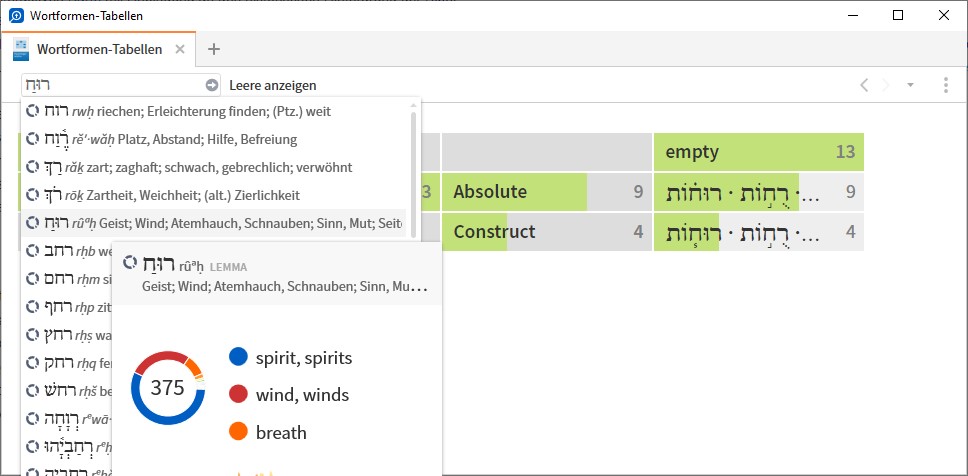The width and height of the screenshot is (968, 476).
Task: Click the Wortformen-Tabellen tab icon
Action: pyautogui.click(x=21, y=49)
